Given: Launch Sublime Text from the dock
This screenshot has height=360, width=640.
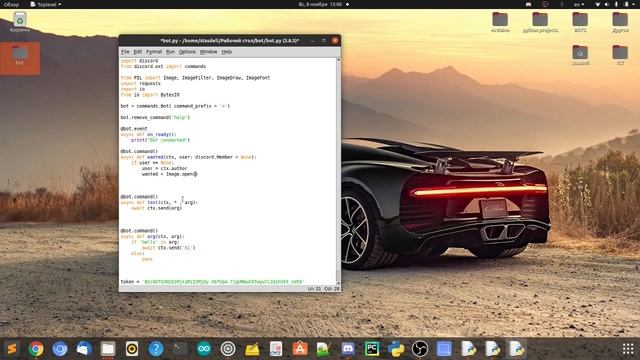Looking at the screenshot, I should (12, 349).
